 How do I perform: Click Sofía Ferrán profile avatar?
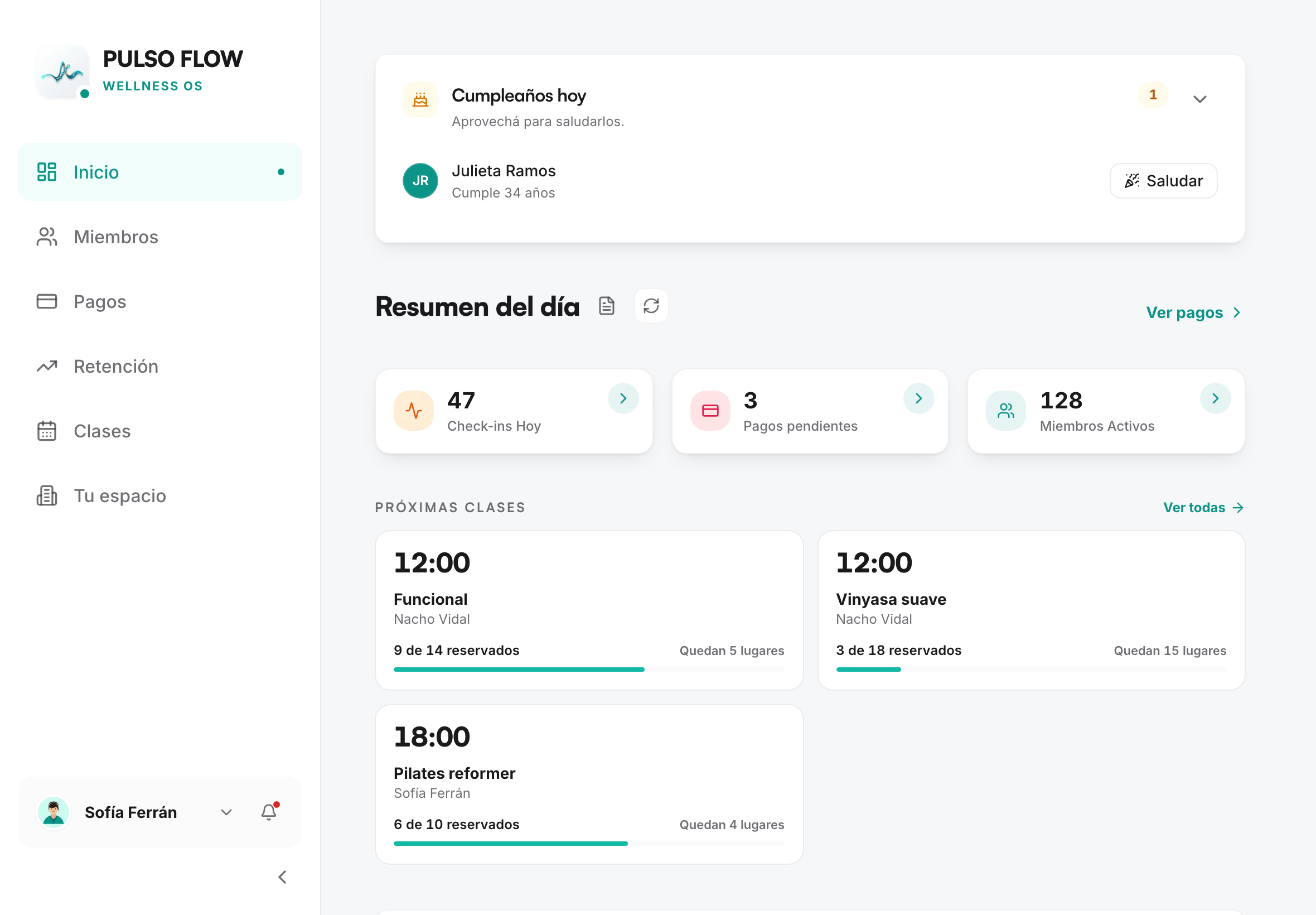pos(54,812)
